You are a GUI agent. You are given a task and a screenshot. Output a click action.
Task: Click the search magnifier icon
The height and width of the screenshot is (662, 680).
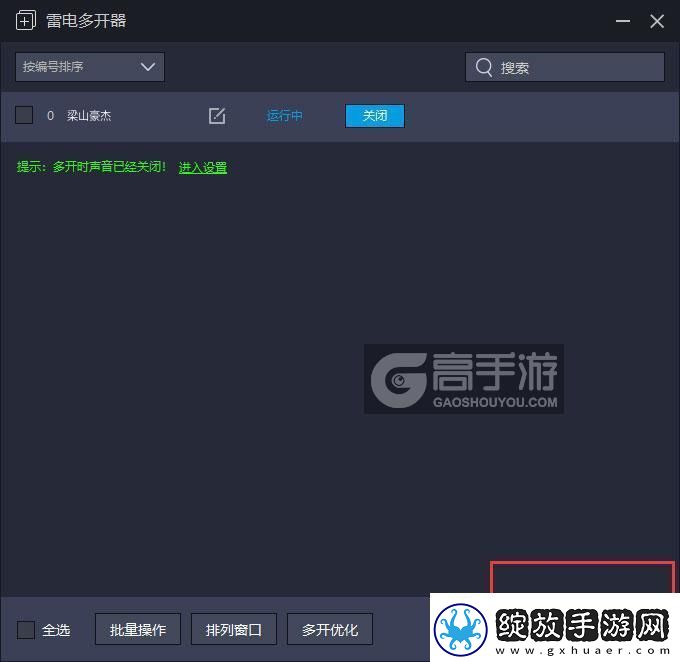(484, 67)
